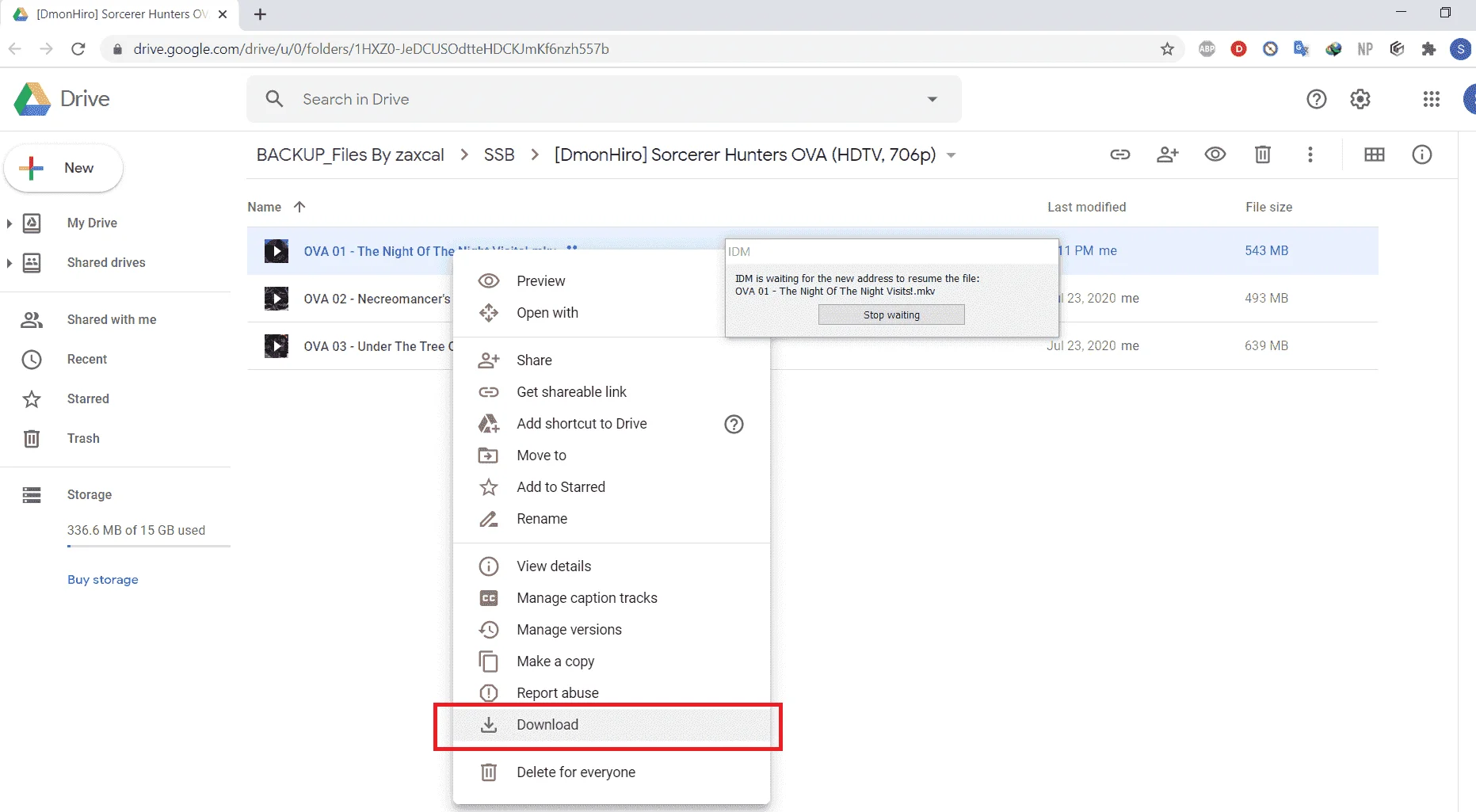Screen dimensions: 1476x812
Task: Open the Storage view
Action: click(90, 495)
